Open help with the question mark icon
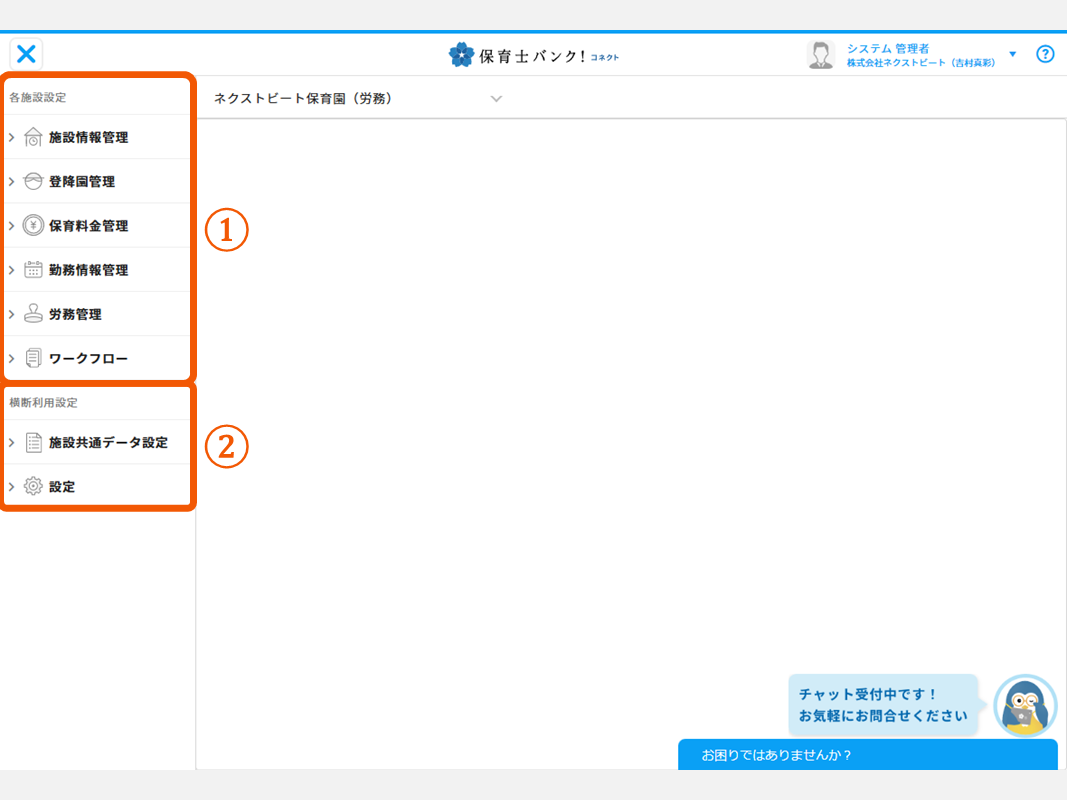1067x800 pixels. point(1045,54)
